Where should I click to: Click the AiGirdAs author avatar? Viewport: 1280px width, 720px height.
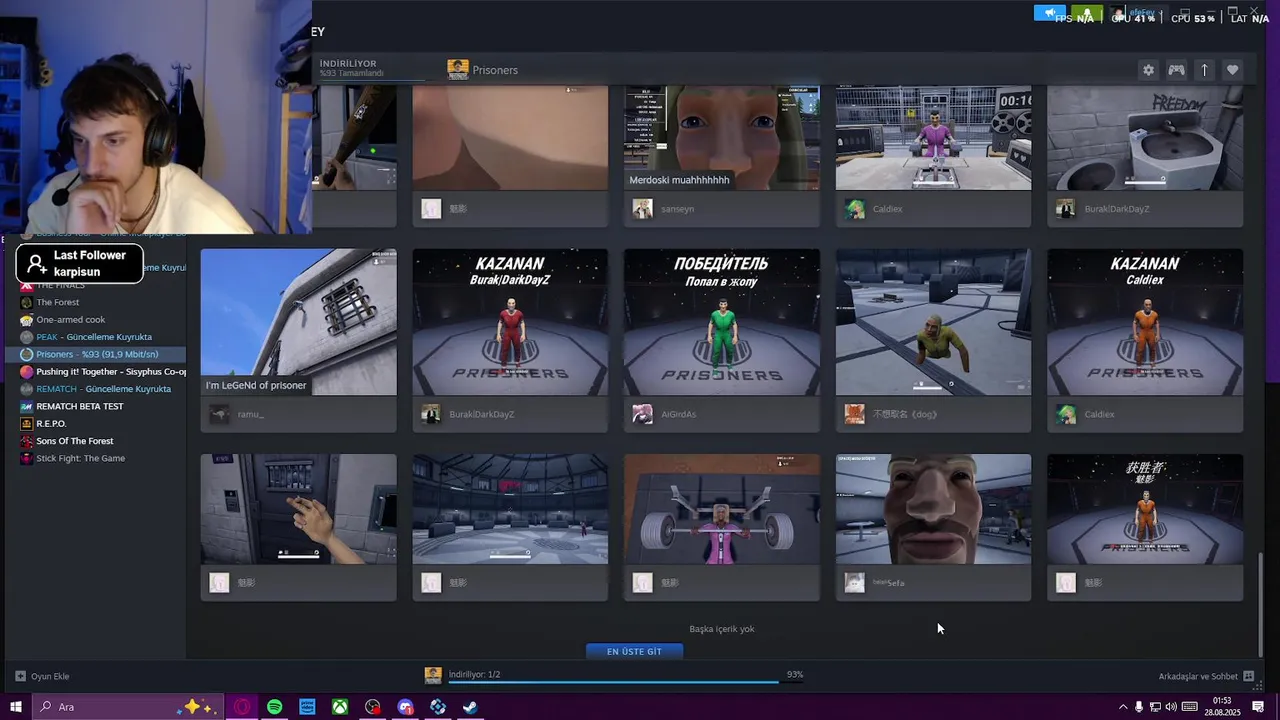click(x=642, y=414)
